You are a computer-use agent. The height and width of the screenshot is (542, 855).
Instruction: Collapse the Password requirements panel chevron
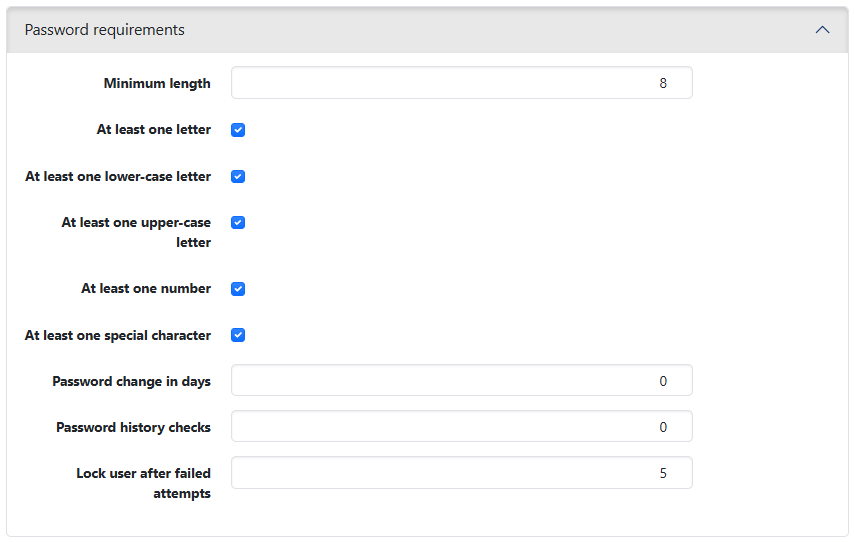point(822,30)
